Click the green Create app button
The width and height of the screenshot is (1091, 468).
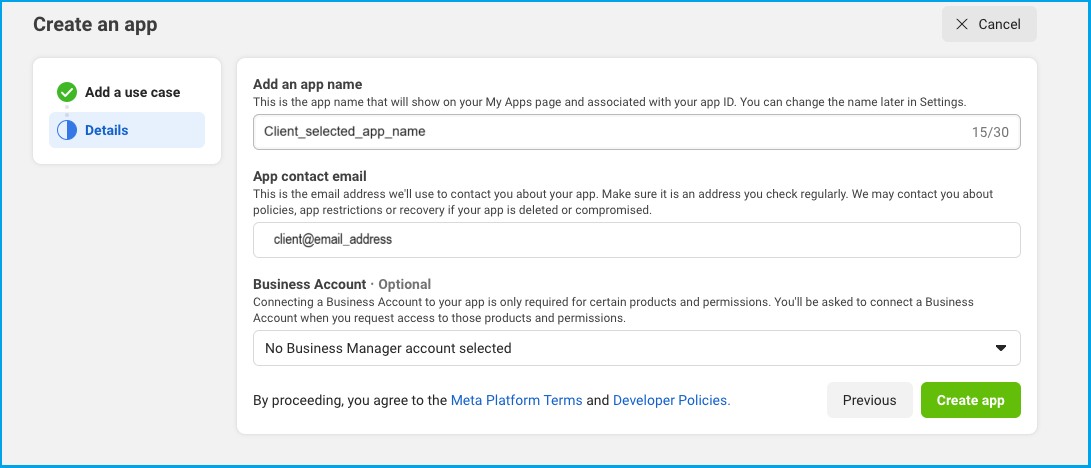[x=971, y=400]
